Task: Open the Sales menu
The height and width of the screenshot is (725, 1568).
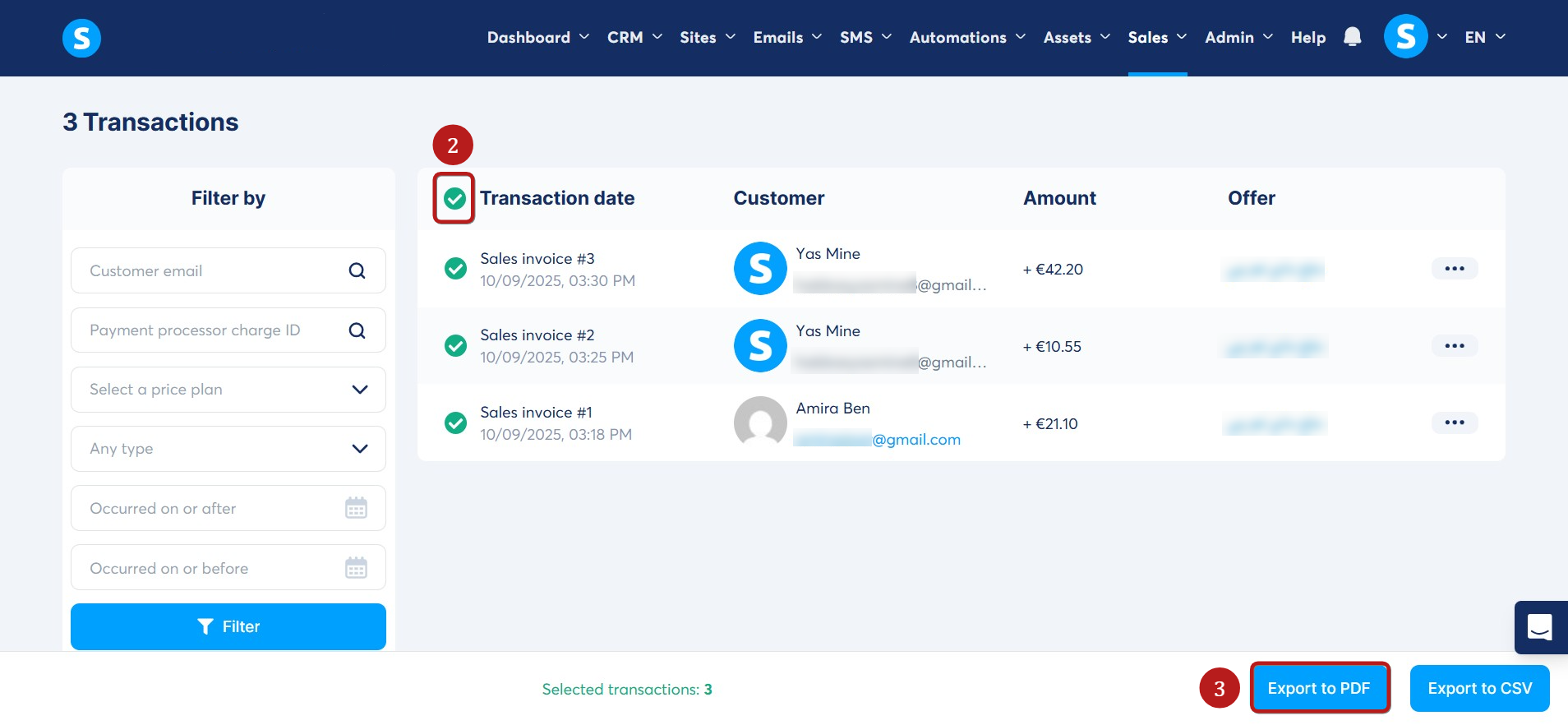Action: [1157, 37]
